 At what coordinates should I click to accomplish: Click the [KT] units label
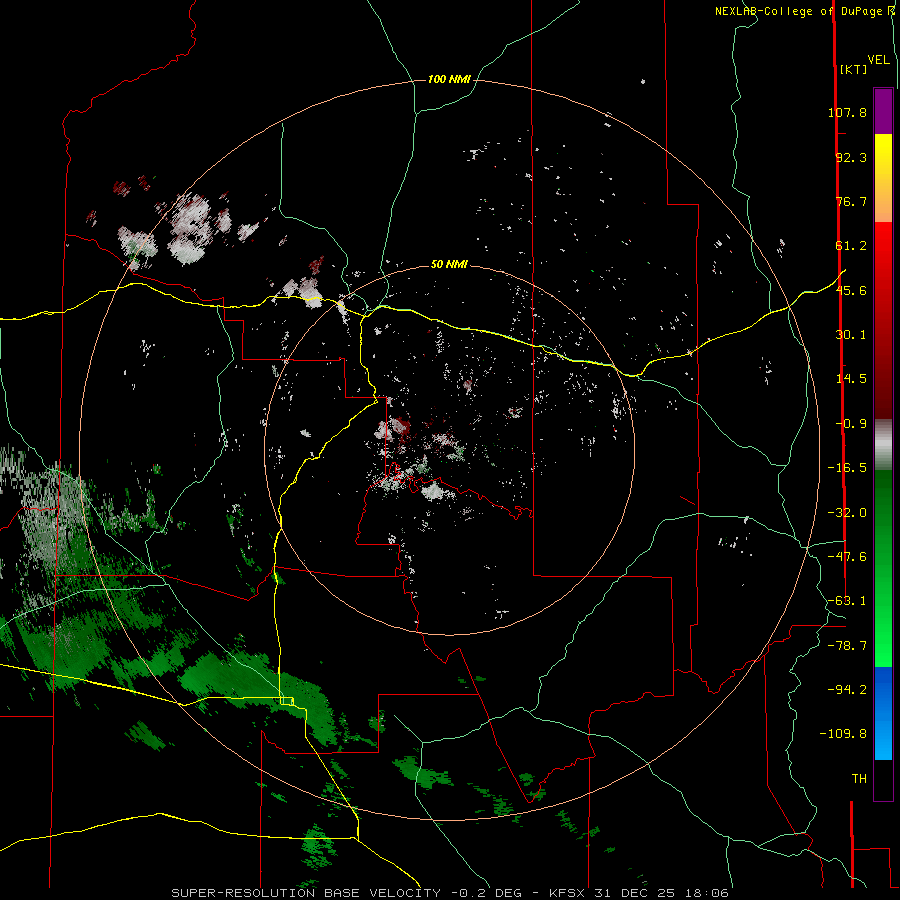tap(853, 69)
